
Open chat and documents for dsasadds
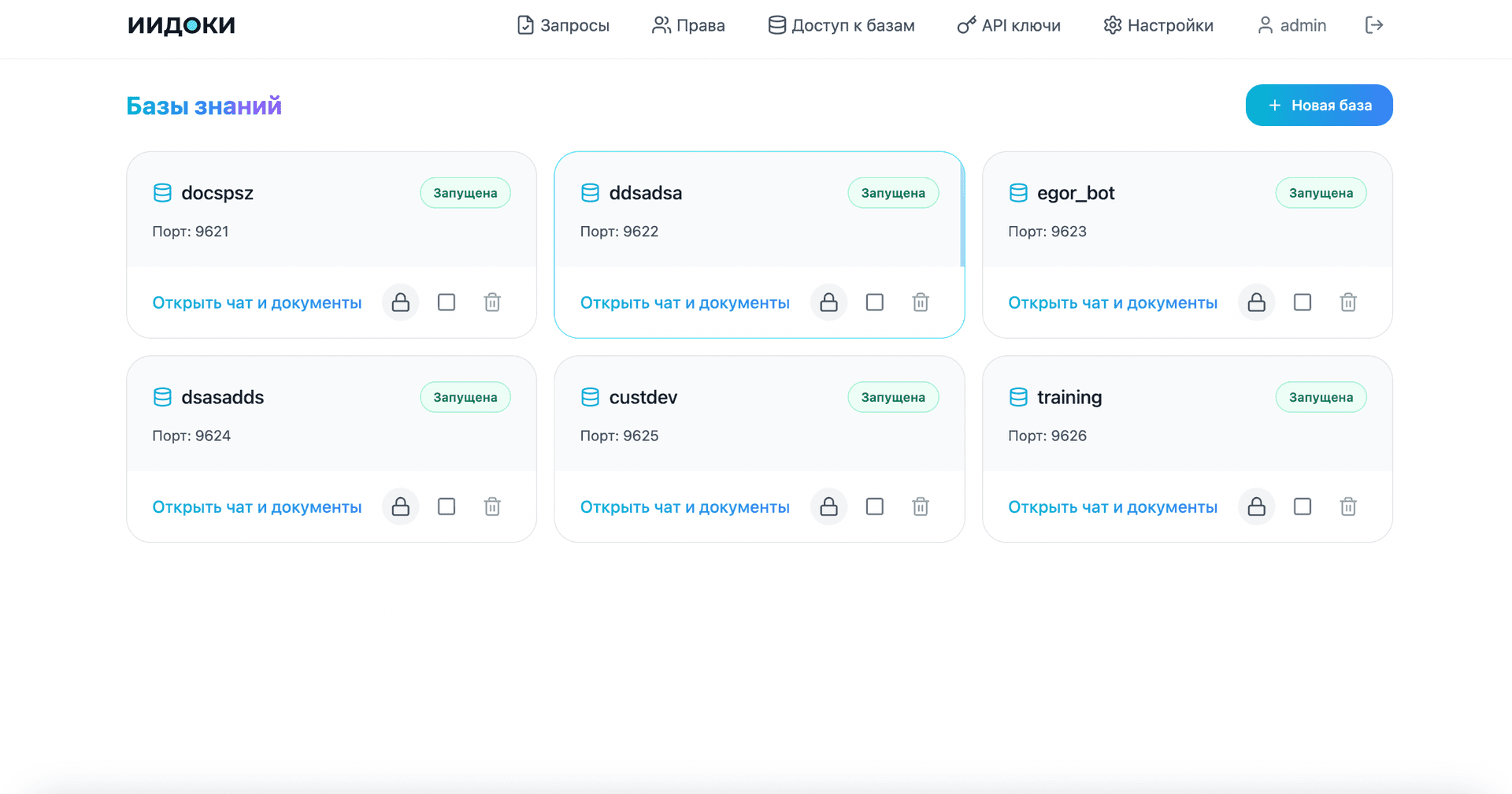click(257, 507)
